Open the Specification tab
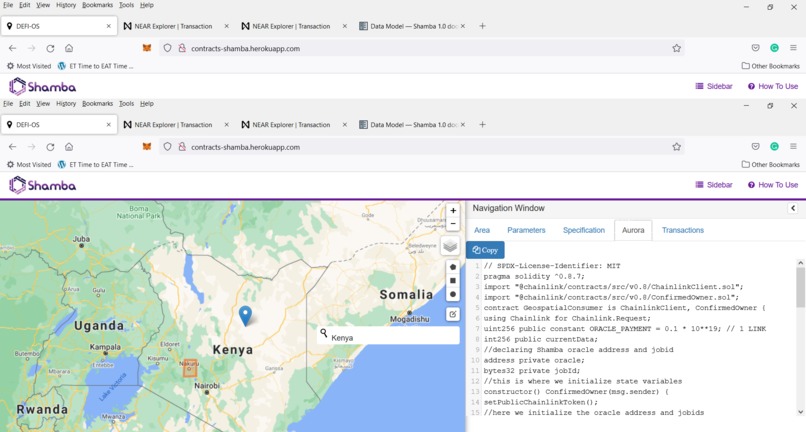Viewport: 806px width, 432px height. click(583, 230)
